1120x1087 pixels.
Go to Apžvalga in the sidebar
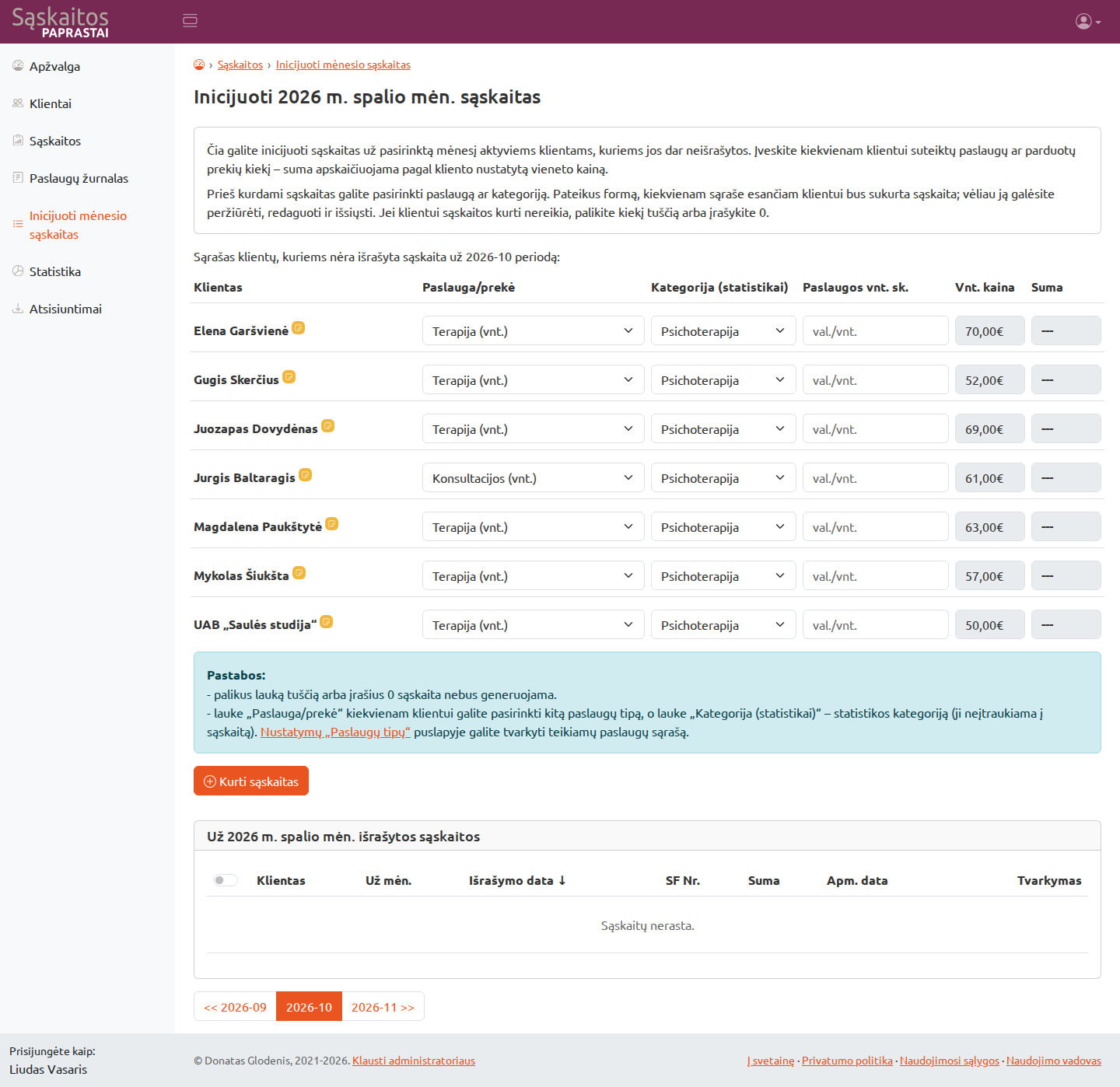pyautogui.click(x=54, y=66)
